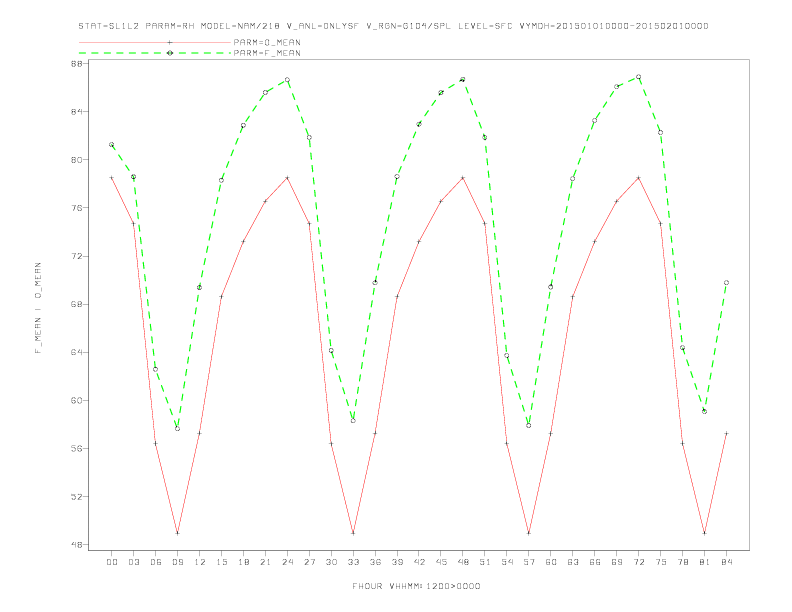Click the x-axis tick label 69
The image size is (792, 612).
pos(617,562)
